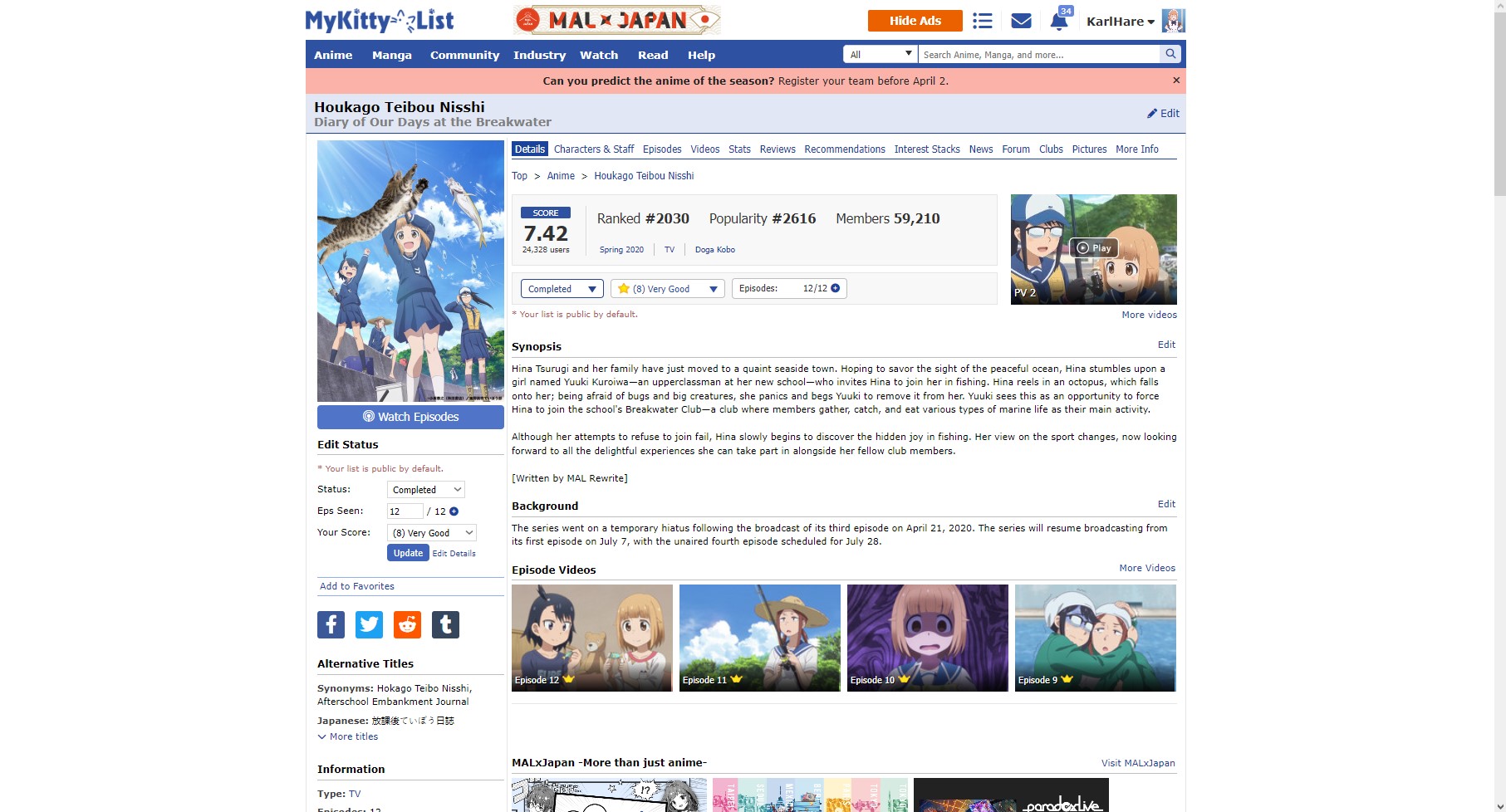Open the Pictures tab

(x=1089, y=149)
